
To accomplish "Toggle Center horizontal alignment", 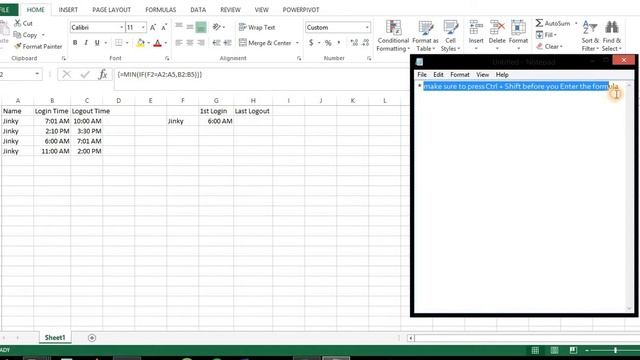I will [x=190, y=42].
